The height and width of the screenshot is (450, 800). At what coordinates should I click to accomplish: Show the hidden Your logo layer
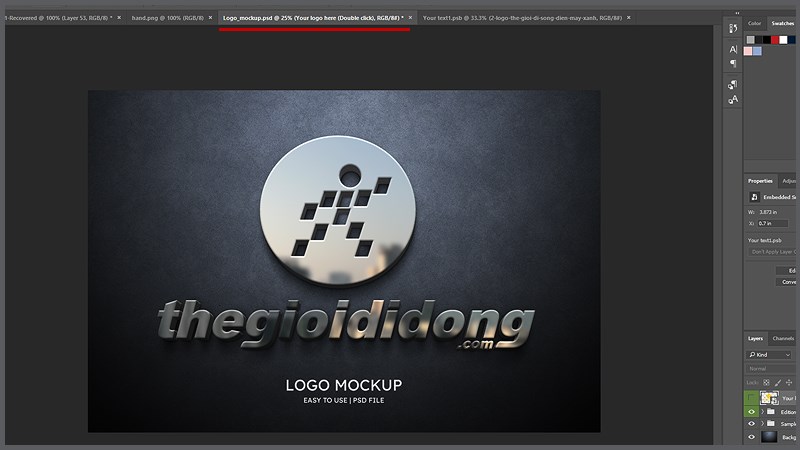752,398
